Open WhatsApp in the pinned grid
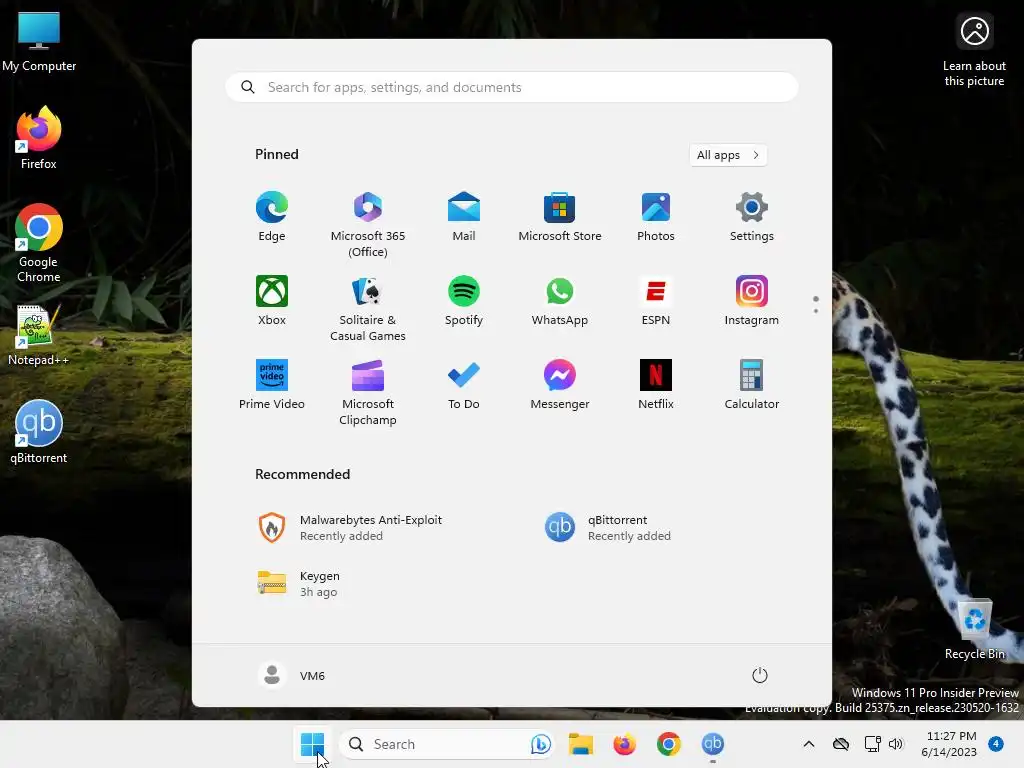The width and height of the screenshot is (1024, 768). coord(560,300)
